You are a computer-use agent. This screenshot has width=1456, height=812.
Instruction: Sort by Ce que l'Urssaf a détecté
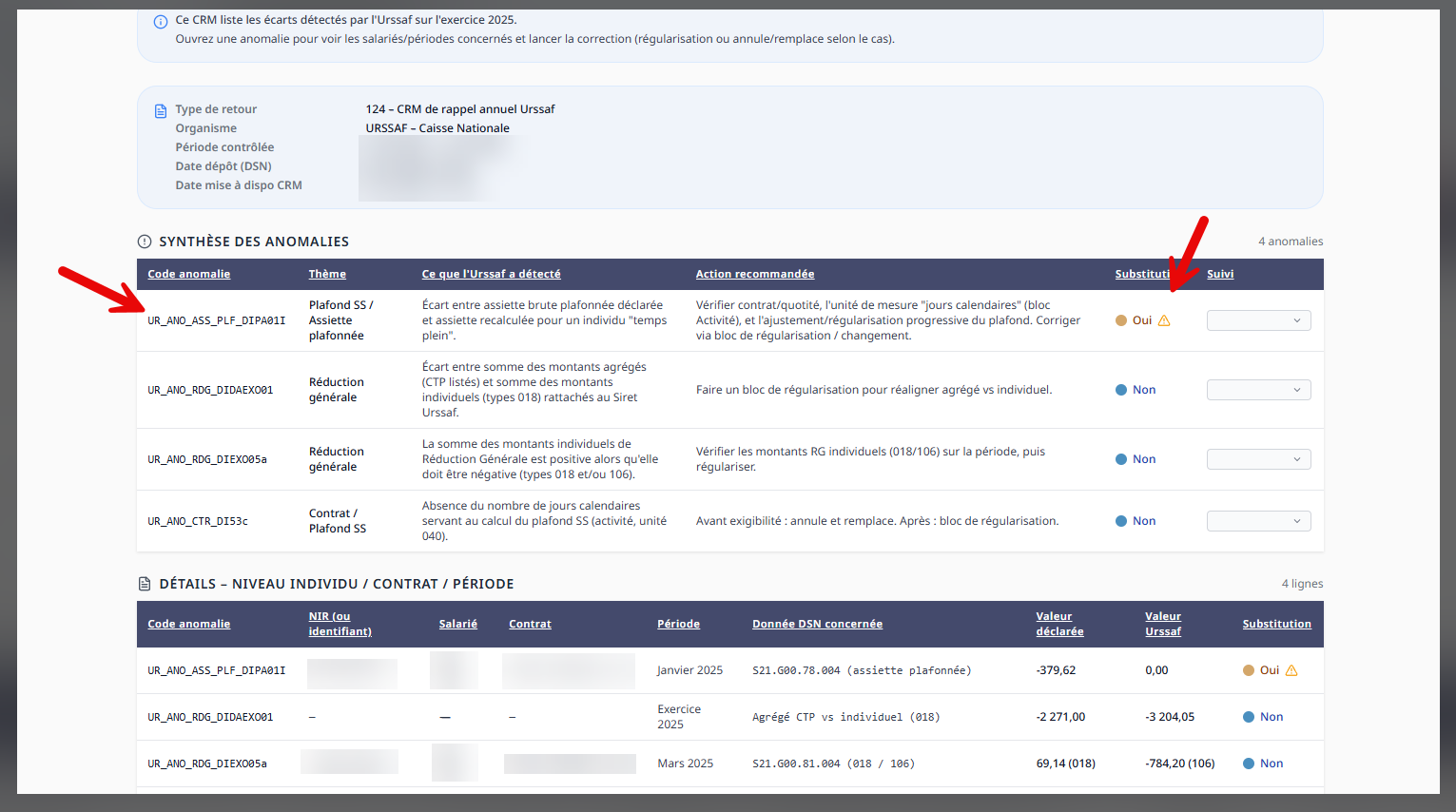(x=491, y=274)
